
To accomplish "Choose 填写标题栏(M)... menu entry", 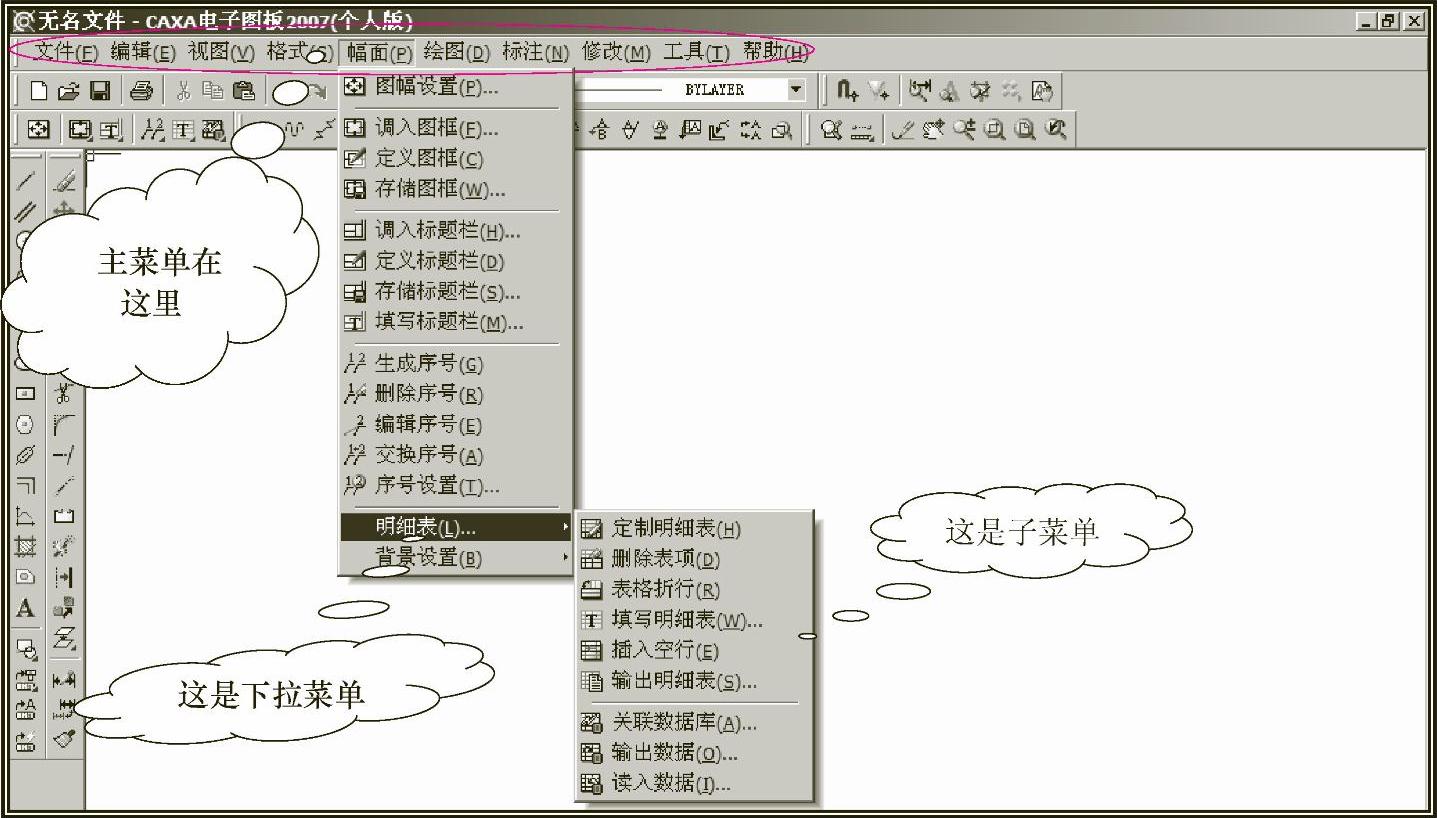I will 456,322.
